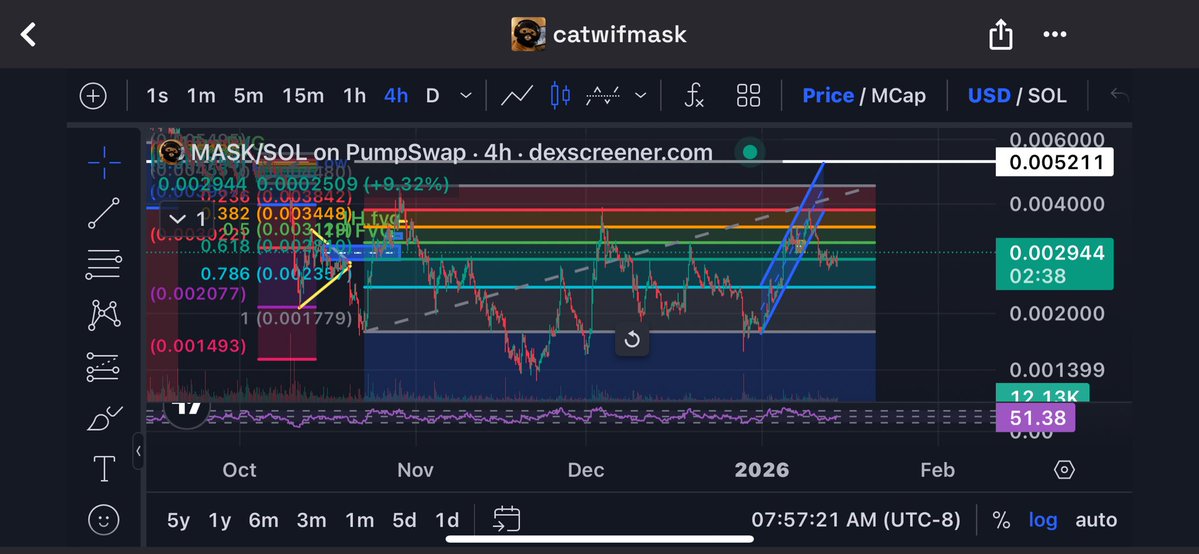The width and height of the screenshot is (1199, 554).
Task: Click the volume 12.13K label
Action: coord(1042,394)
